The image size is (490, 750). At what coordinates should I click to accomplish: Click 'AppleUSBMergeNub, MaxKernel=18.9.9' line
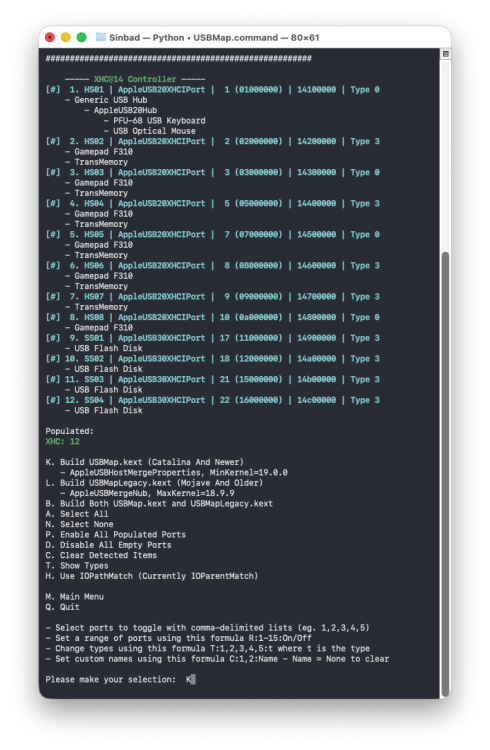pyautogui.click(x=147, y=493)
